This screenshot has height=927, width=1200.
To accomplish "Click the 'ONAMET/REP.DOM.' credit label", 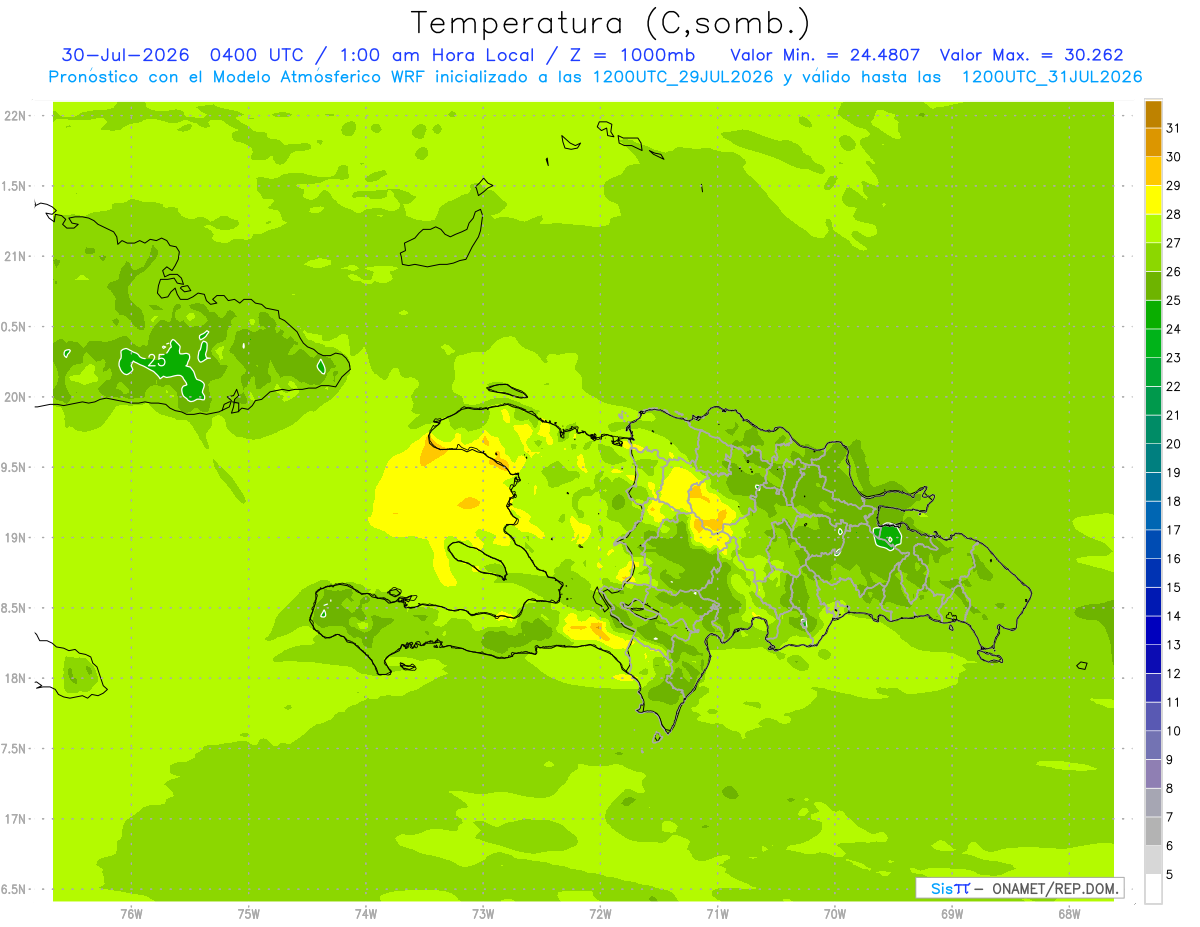I will [1054, 888].
